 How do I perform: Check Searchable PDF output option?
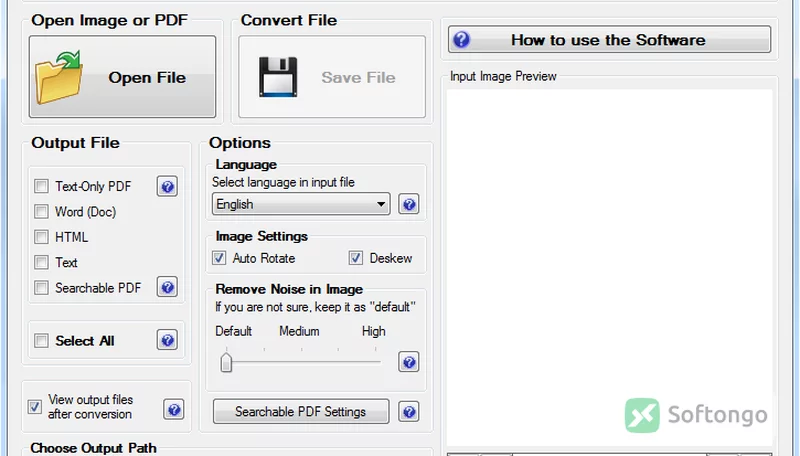(x=41, y=288)
